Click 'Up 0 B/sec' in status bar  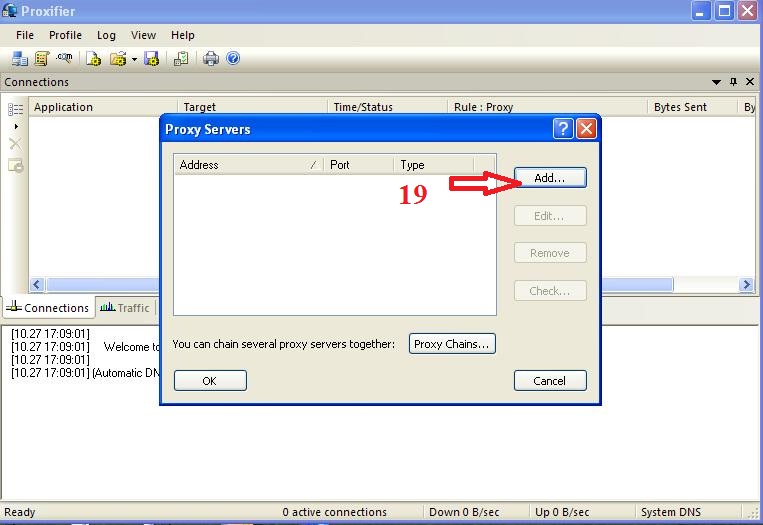coord(562,512)
